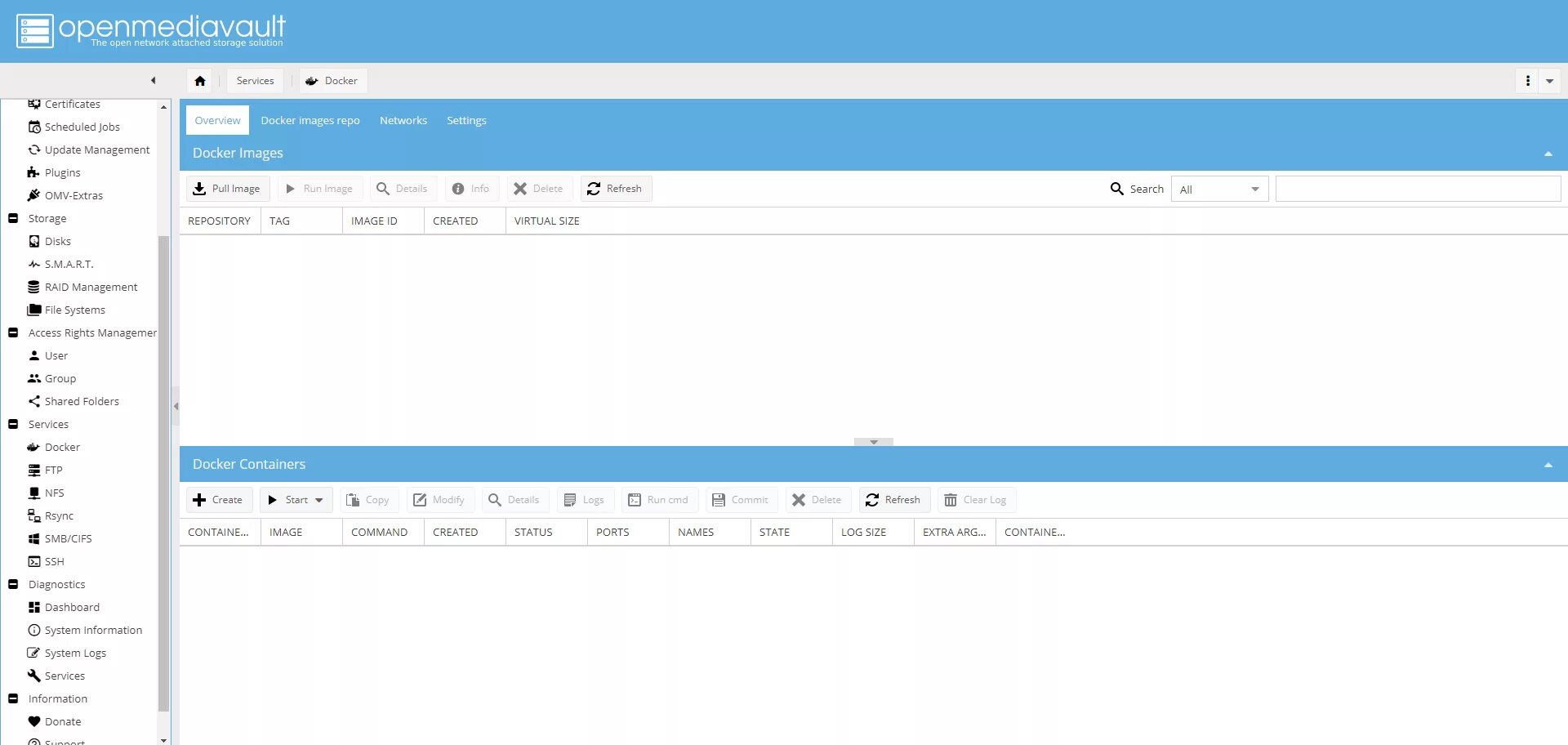Open Shared Folders in the sidebar
This screenshot has width=1568, height=745.
(82, 401)
